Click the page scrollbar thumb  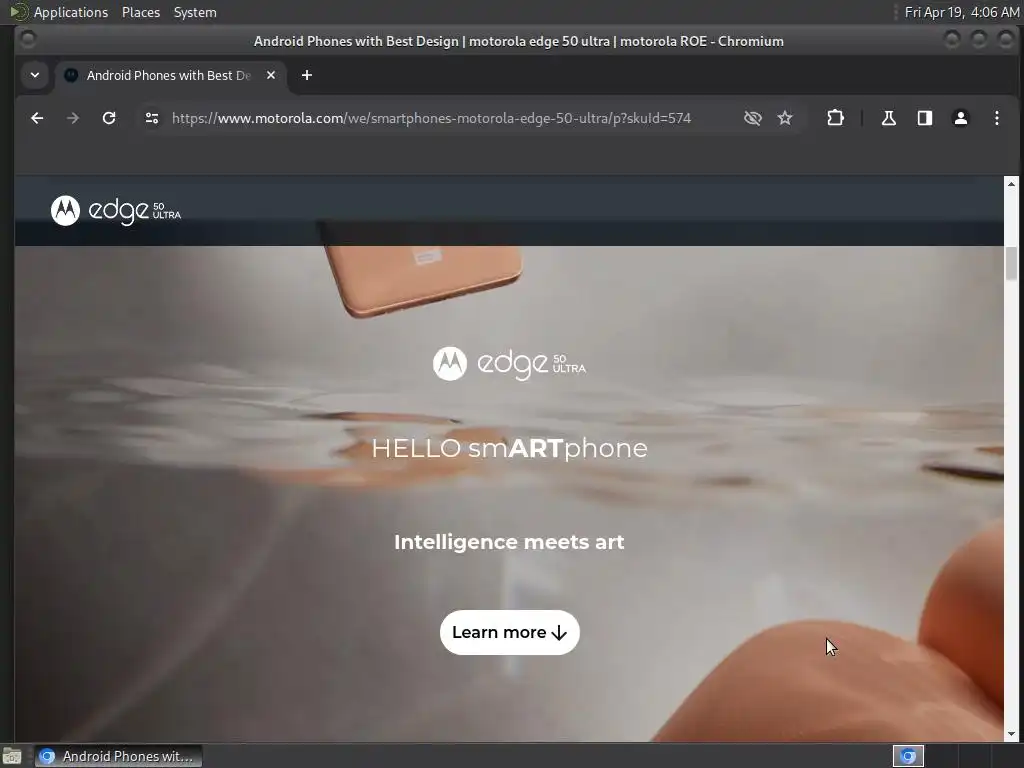(x=1012, y=263)
